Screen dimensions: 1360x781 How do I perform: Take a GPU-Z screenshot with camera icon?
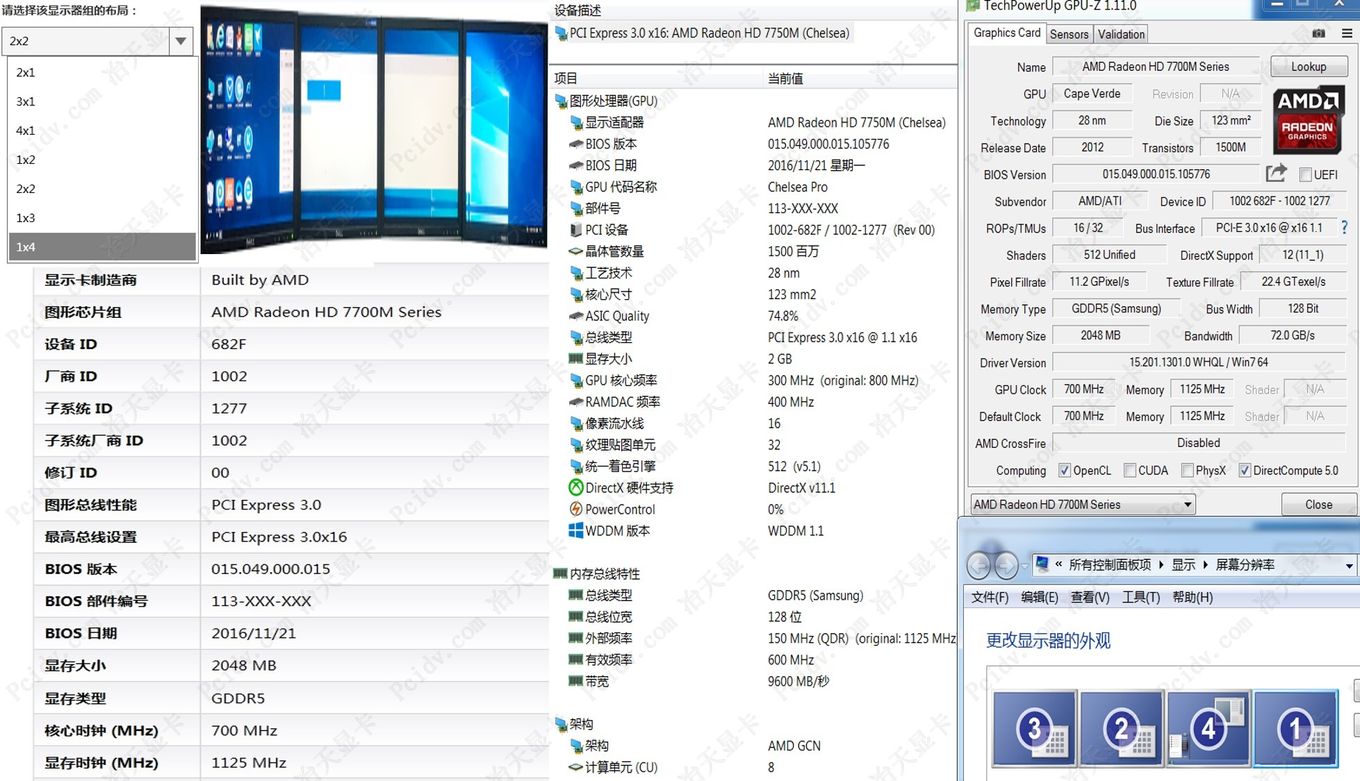pyautogui.click(x=1319, y=33)
